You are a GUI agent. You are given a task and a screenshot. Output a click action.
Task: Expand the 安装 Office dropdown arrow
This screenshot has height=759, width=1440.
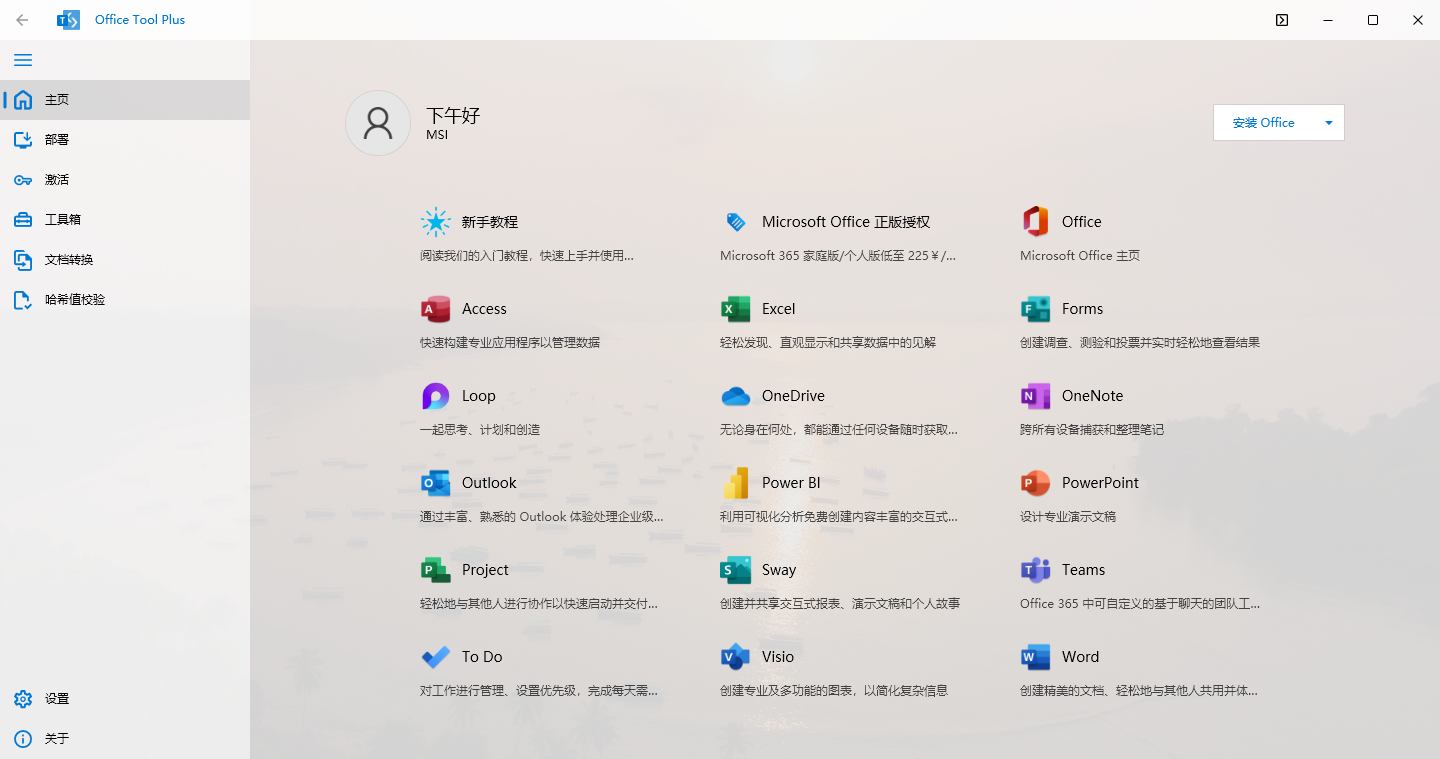1329,123
